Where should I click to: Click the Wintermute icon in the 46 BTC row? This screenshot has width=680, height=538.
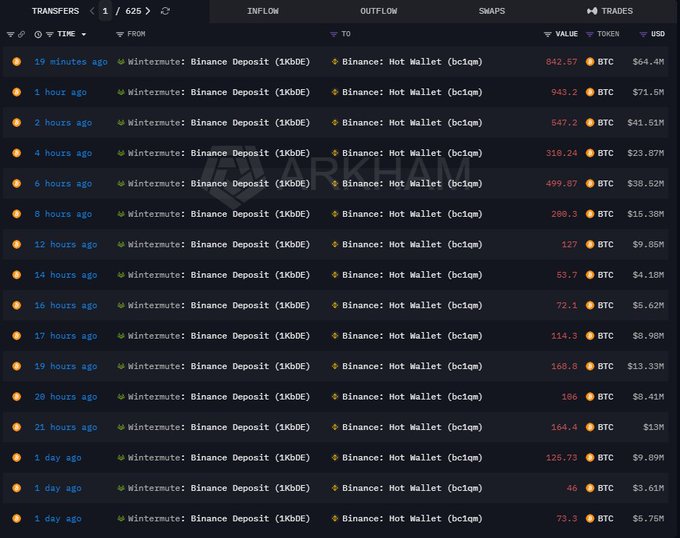121,488
